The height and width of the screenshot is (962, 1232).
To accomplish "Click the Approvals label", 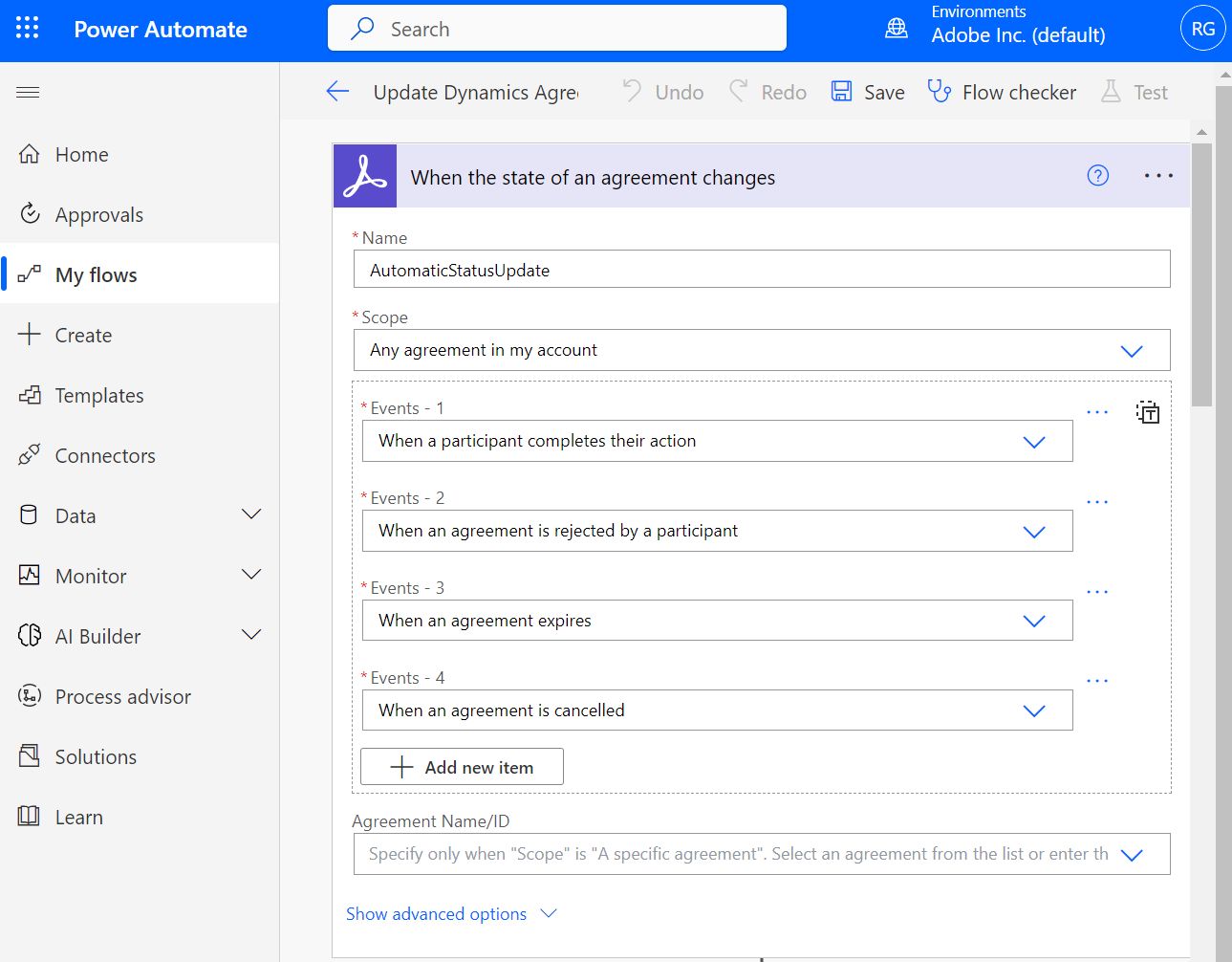I will 99,214.
